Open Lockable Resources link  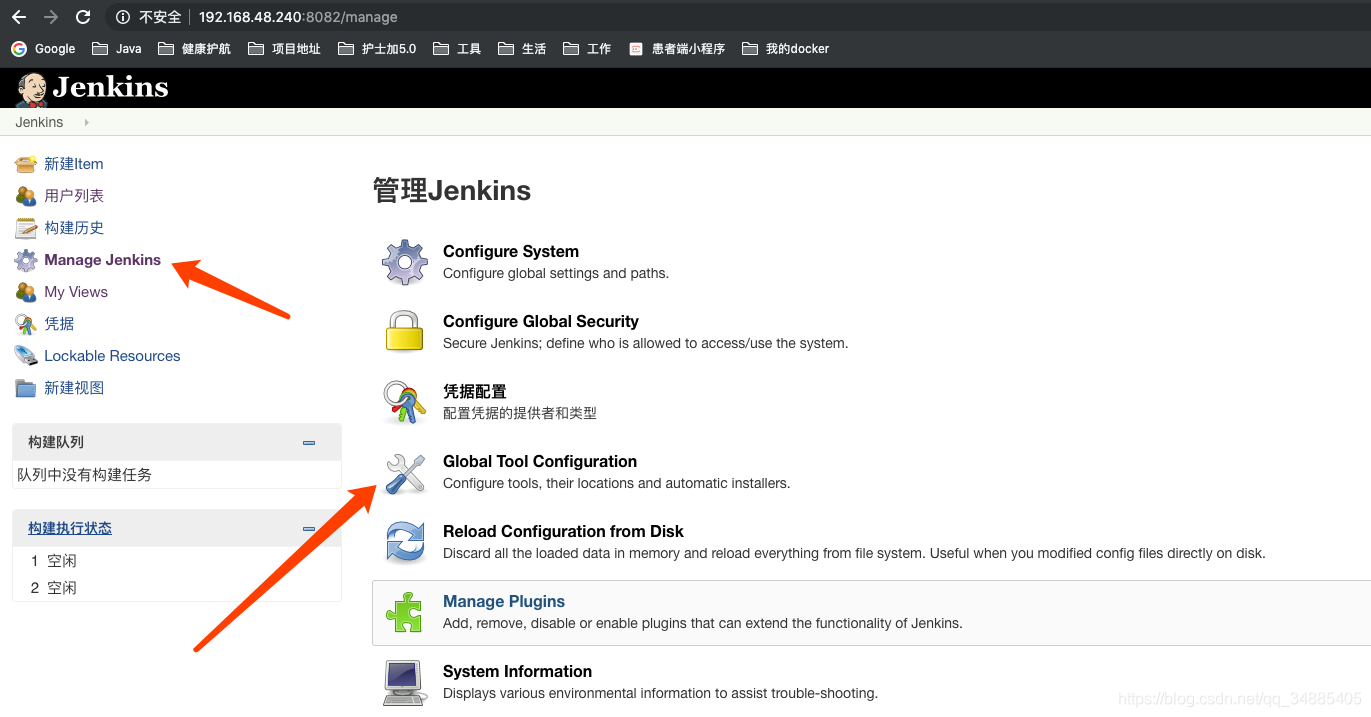point(112,356)
